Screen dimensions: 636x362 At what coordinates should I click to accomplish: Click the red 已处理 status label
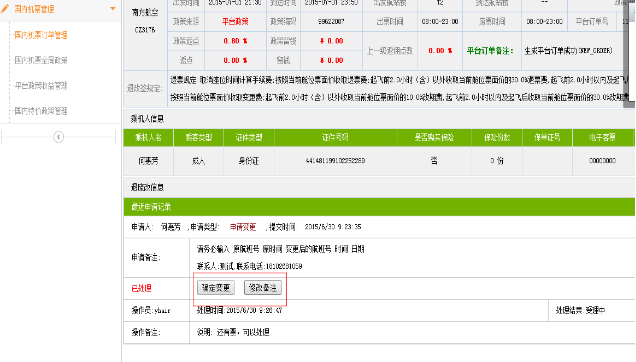click(x=141, y=288)
